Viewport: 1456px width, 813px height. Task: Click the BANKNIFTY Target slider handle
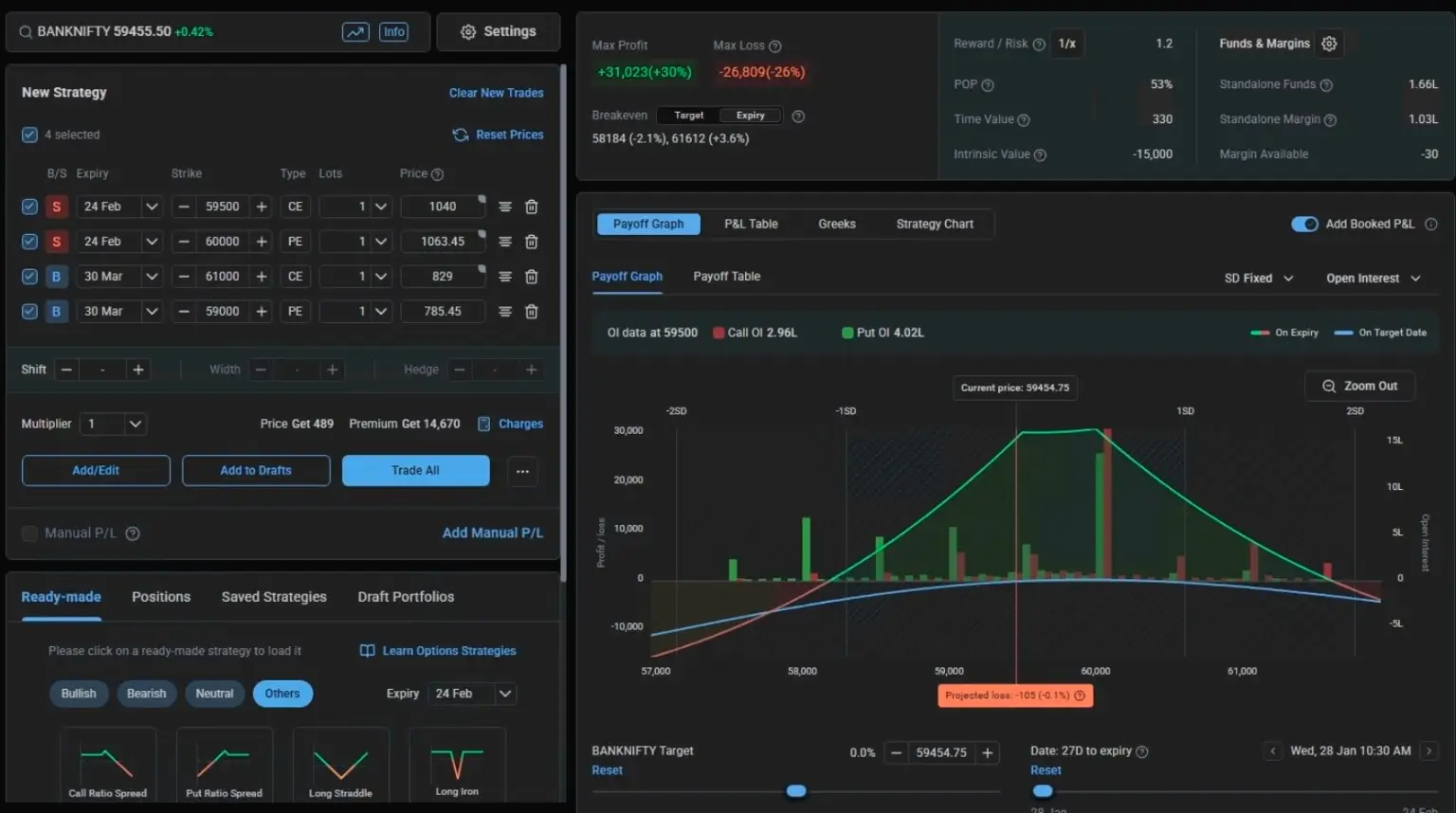click(x=796, y=790)
